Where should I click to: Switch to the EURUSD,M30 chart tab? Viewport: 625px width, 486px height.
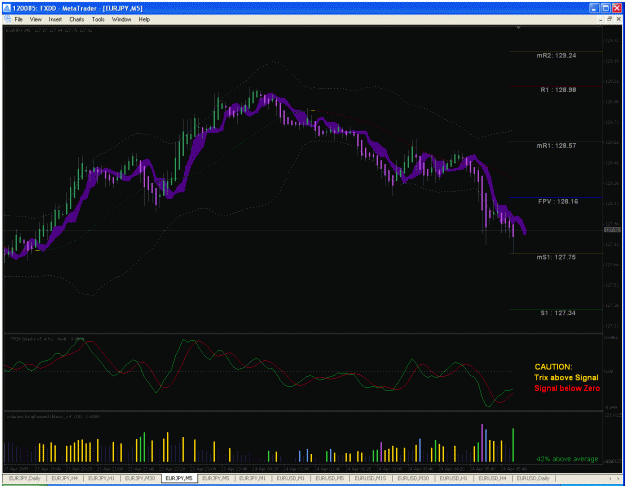tap(413, 478)
